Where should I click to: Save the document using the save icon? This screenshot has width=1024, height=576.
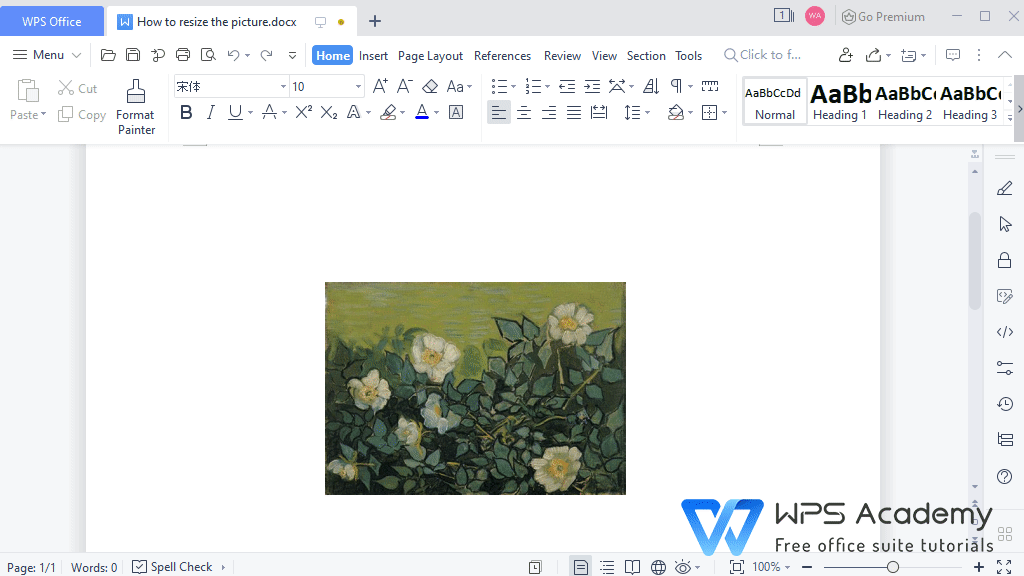click(133, 55)
